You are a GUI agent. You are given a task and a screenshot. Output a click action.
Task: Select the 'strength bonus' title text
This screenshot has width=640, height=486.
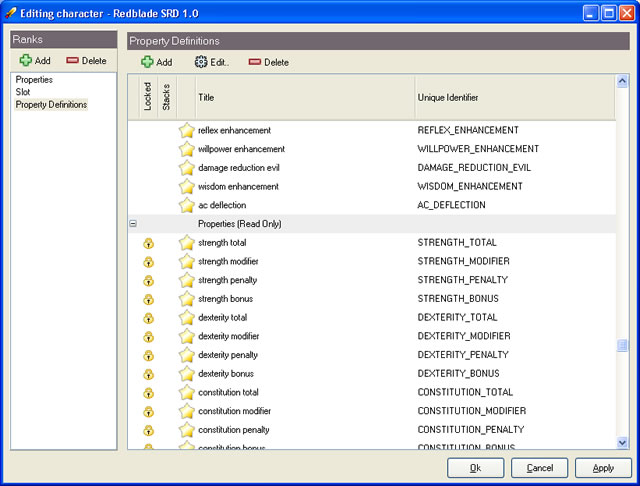pos(225,299)
